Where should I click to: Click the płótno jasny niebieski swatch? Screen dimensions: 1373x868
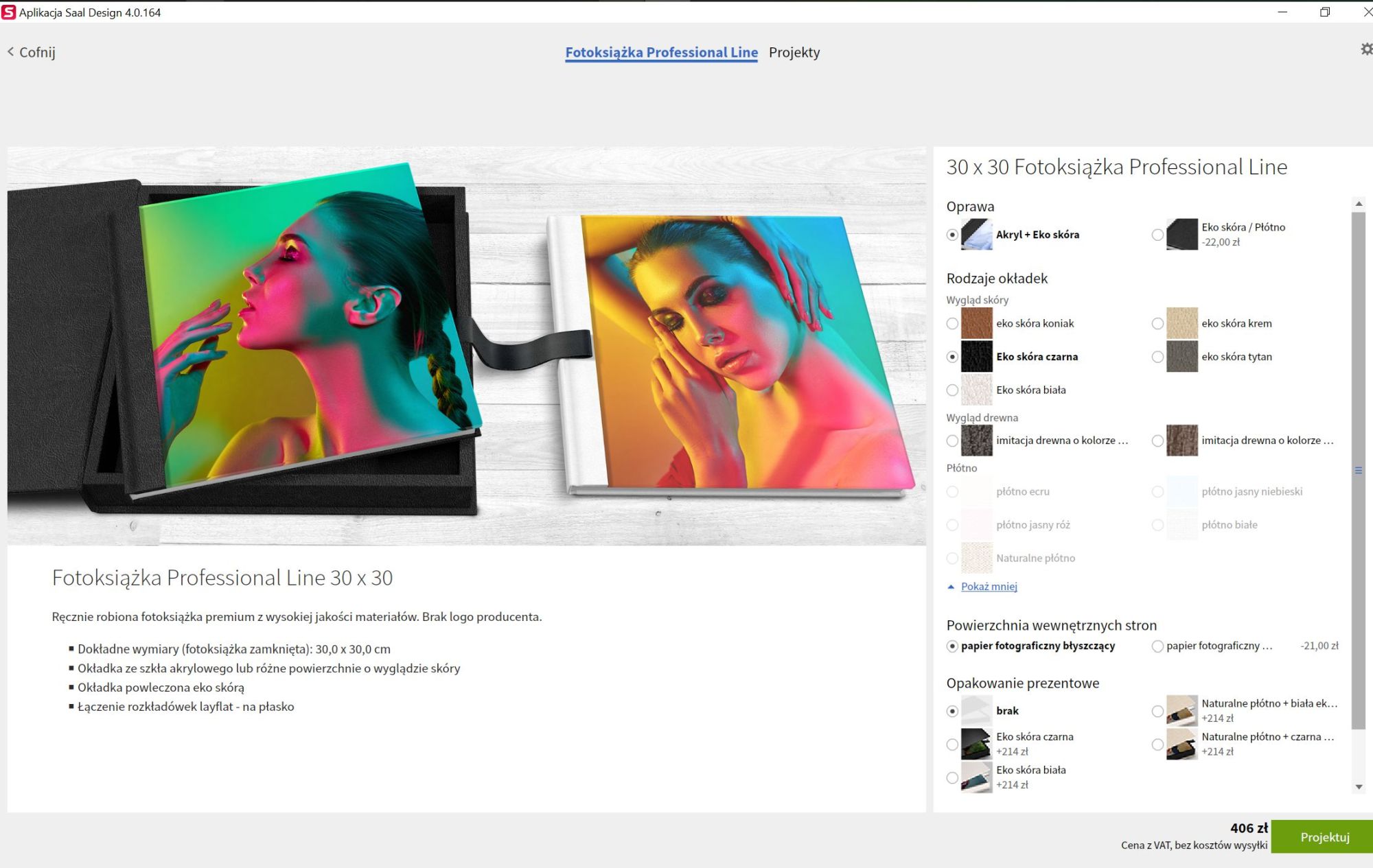pos(1181,491)
